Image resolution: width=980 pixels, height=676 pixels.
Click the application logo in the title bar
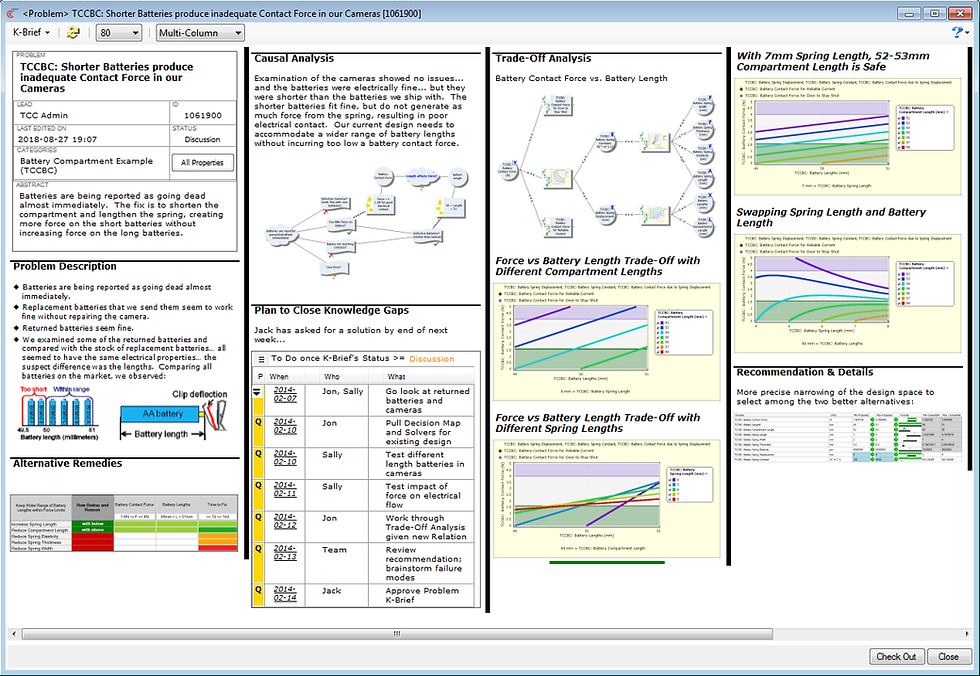[11, 12]
